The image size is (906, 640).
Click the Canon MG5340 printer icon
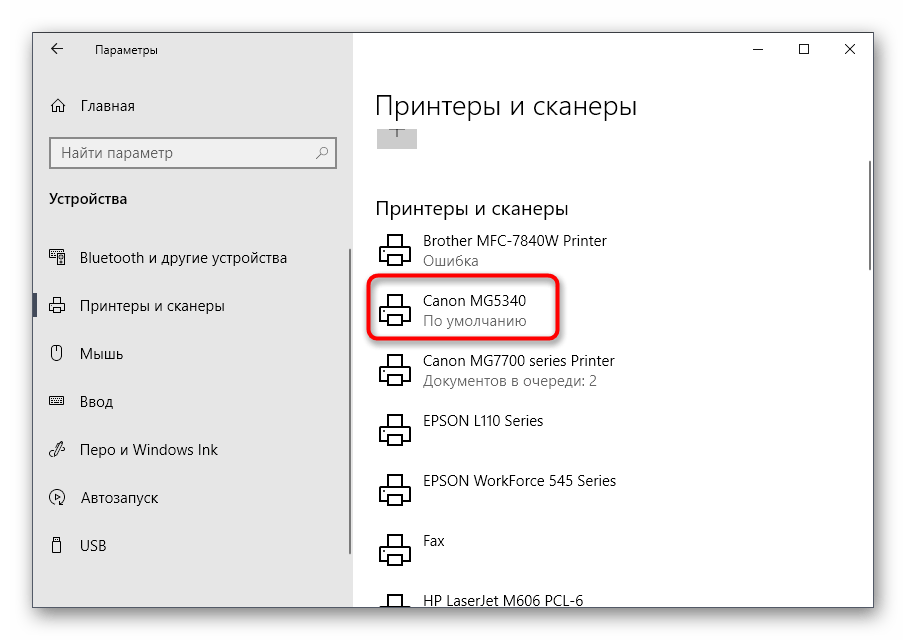pos(395,310)
